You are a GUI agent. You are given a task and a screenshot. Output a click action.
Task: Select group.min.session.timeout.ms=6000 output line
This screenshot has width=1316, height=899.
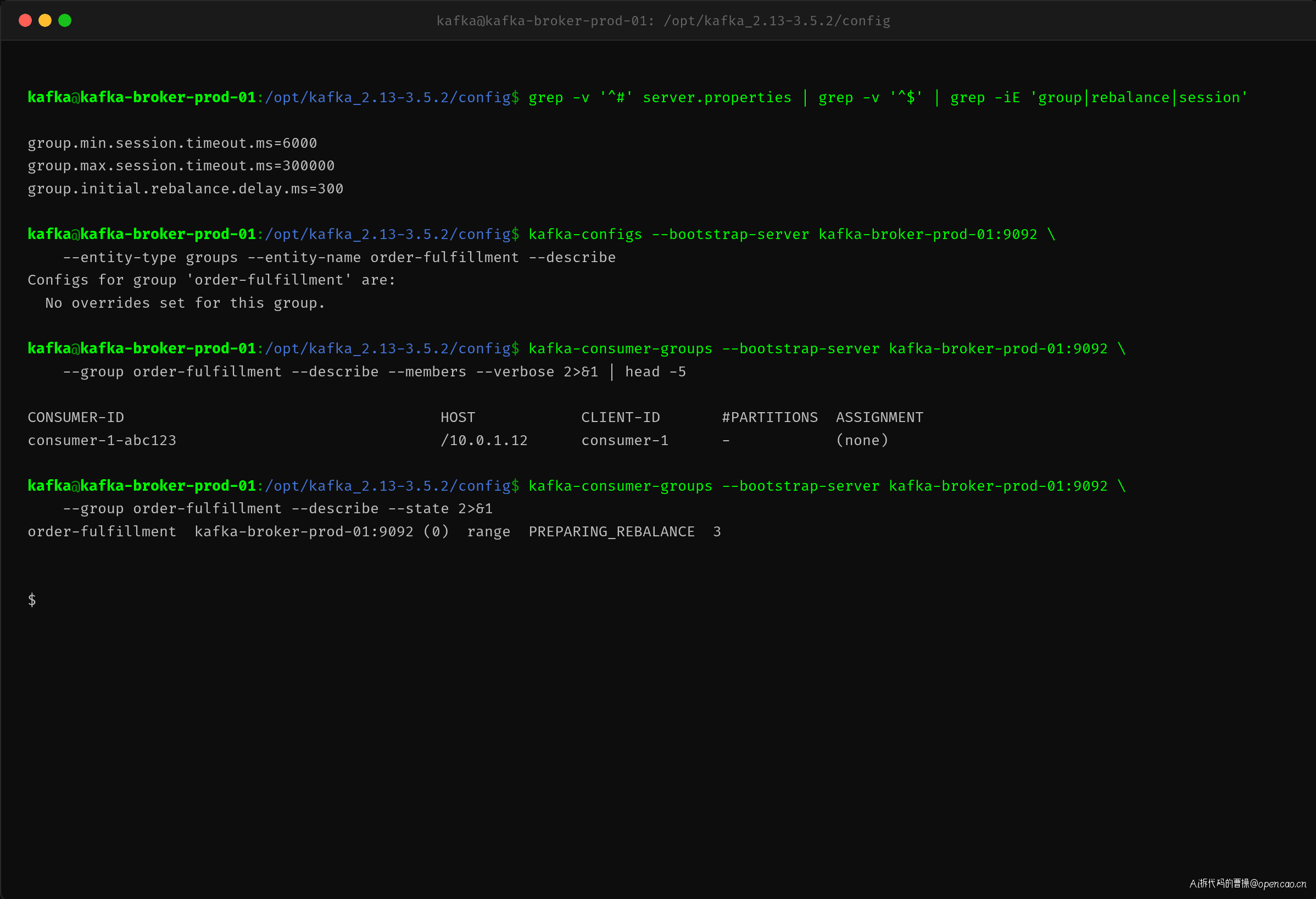coord(172,143)
